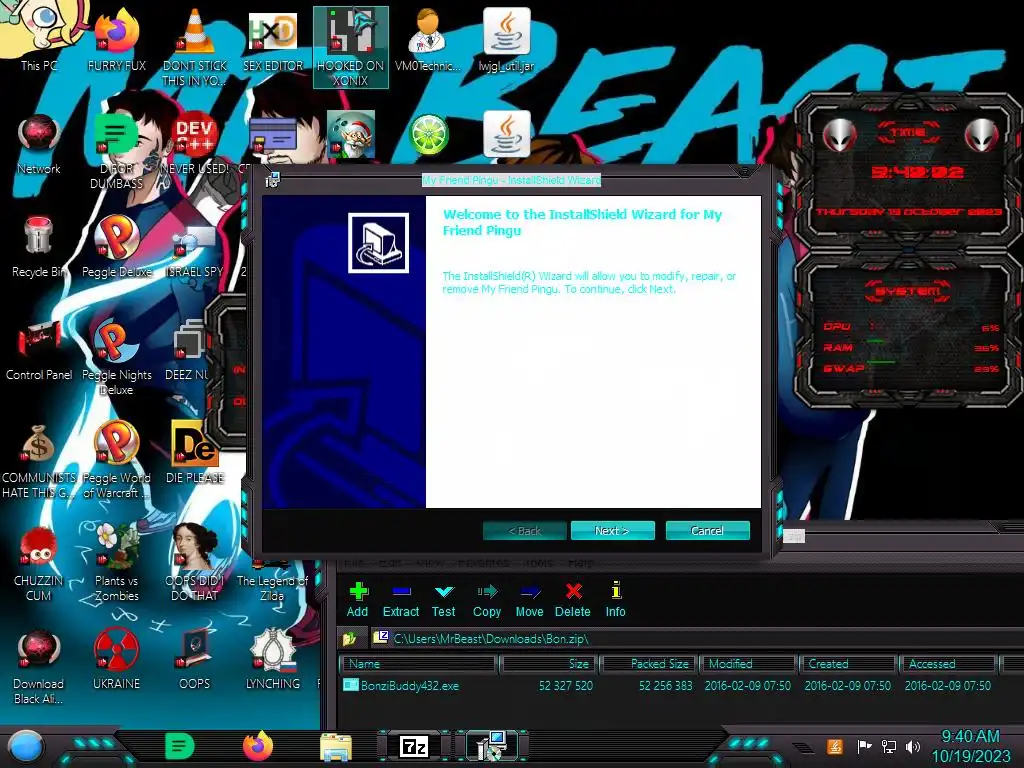The image size is (1024, 768).
Task: Cancel the My Friend Pingu installer
Action: click(x=707, y=530)
